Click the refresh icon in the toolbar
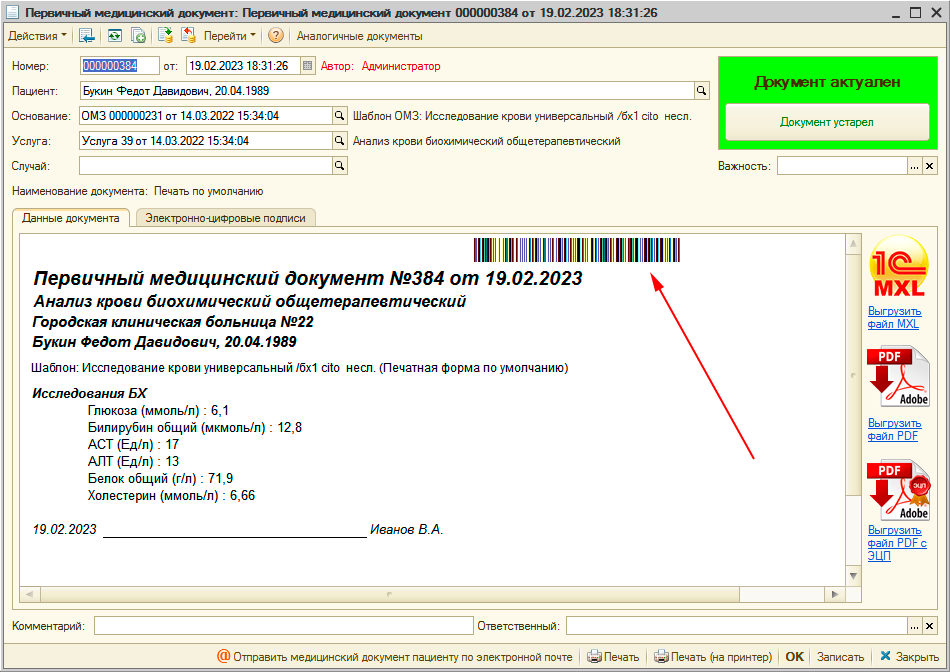The width and height of the screenshot is (950, 672). (x=115, y=35)
